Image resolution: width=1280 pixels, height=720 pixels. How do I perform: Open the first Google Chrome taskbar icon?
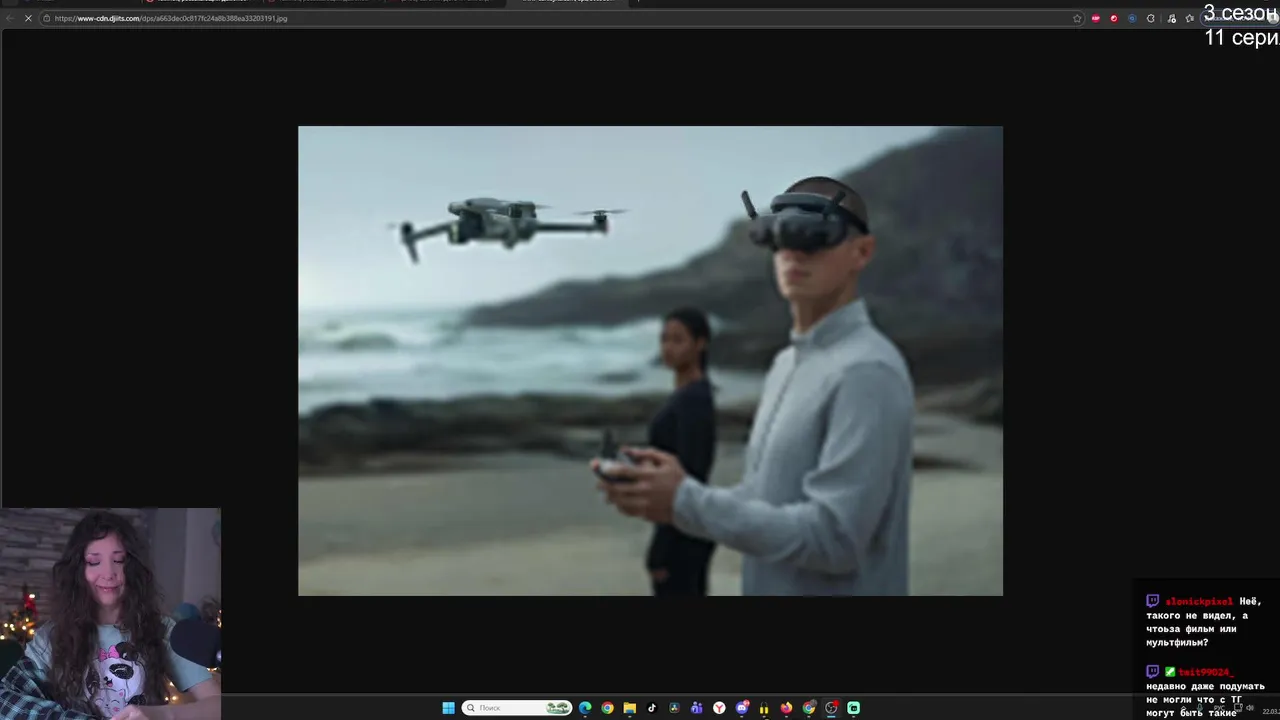(x=607, y=708)
